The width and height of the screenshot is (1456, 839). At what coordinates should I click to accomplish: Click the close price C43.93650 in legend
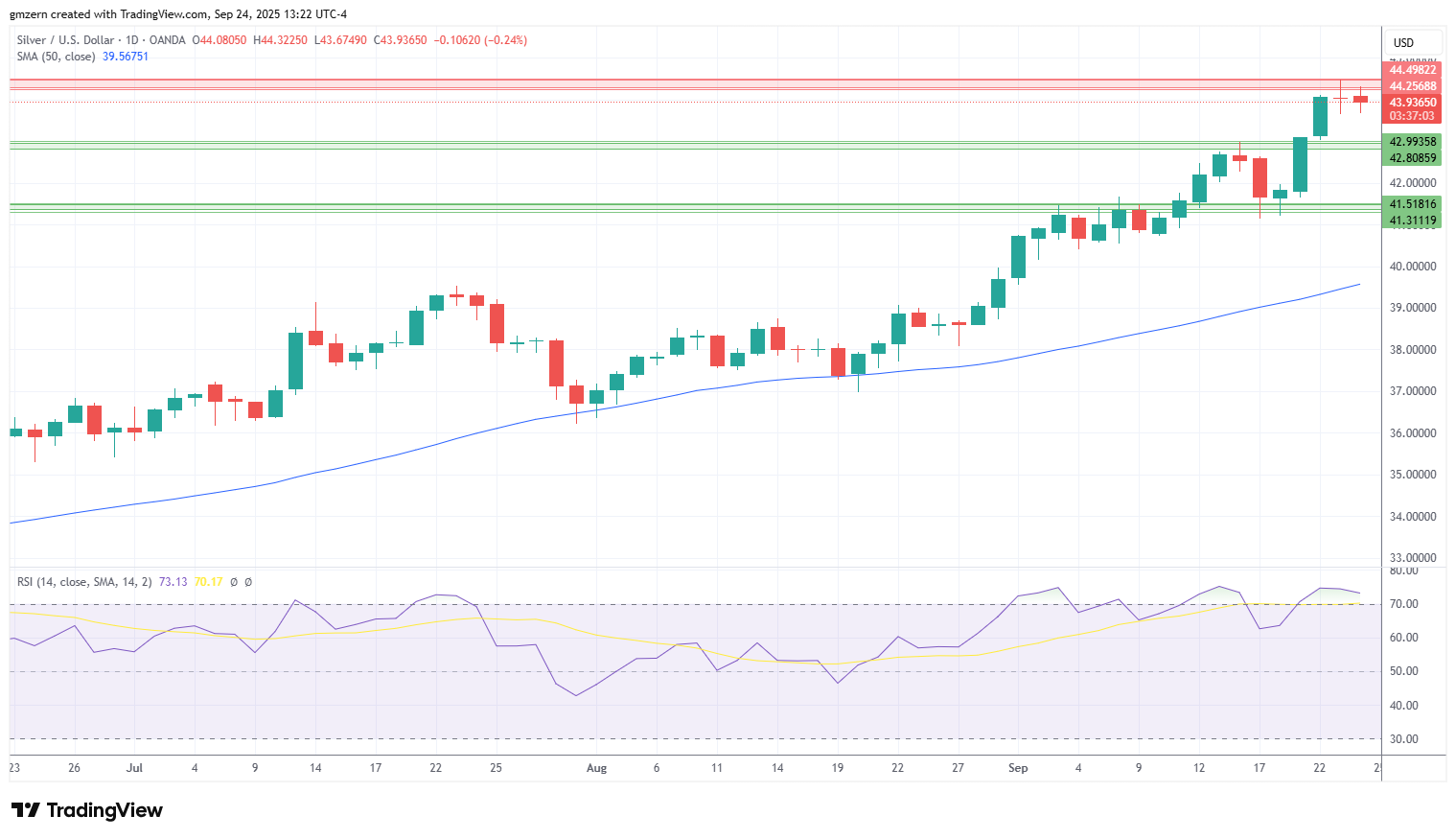coord(400,40)
